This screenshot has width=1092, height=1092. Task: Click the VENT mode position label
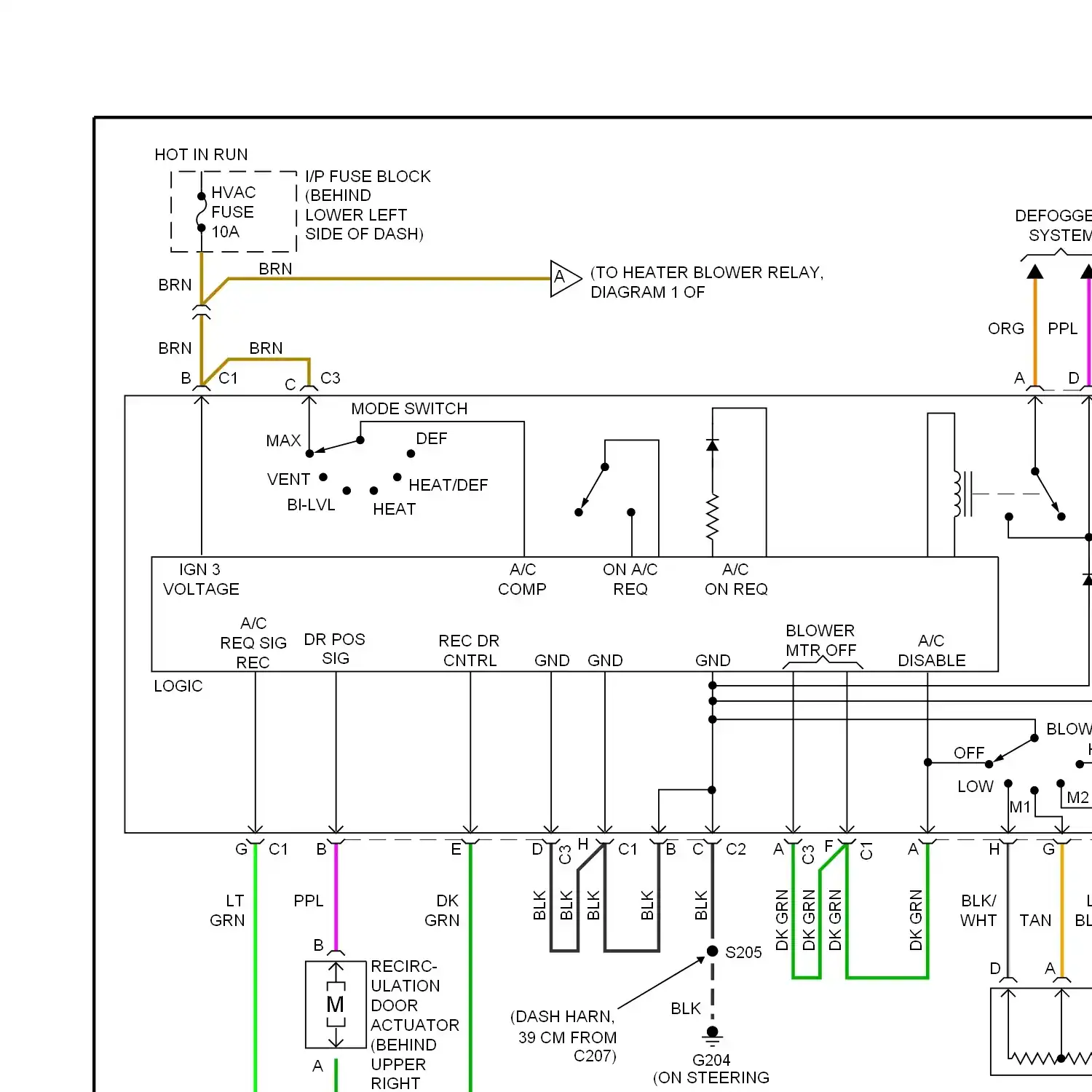pyautogui.click(x=288, y=479)
